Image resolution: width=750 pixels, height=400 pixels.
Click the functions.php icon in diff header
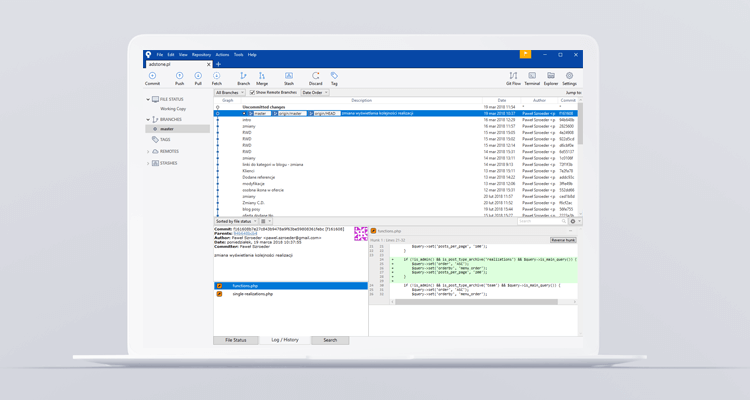coord(373,231)
